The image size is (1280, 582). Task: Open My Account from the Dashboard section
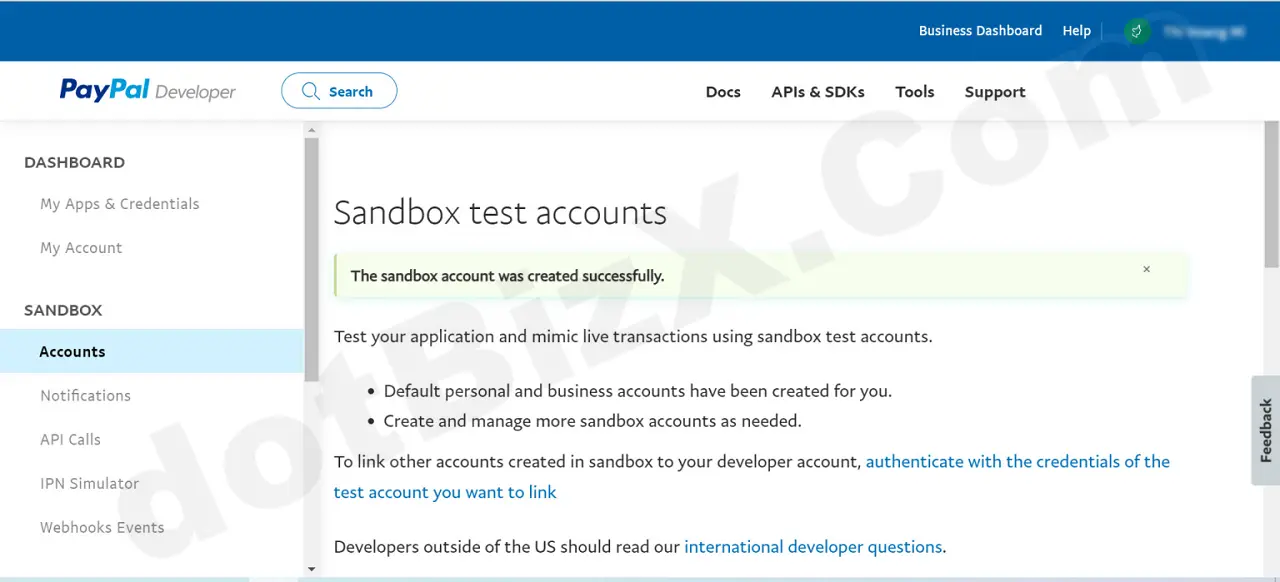click(x=81, y=247)
